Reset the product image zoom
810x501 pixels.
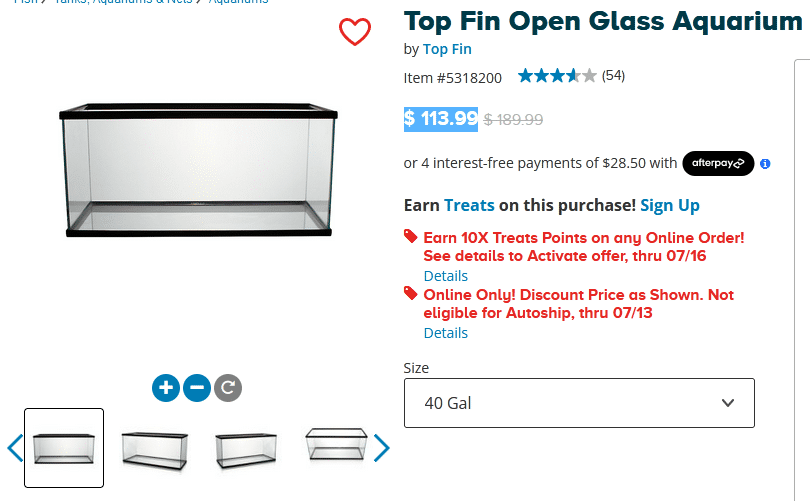228,387
